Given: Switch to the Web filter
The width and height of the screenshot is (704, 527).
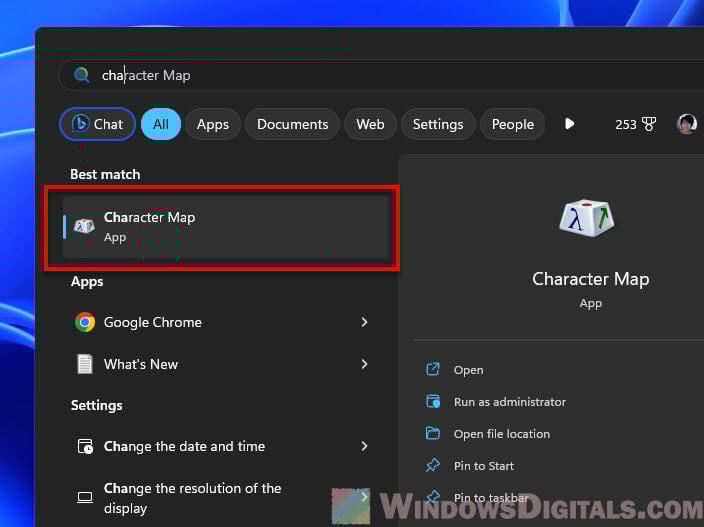Looking at the screenshot, I should coord(370,124).
